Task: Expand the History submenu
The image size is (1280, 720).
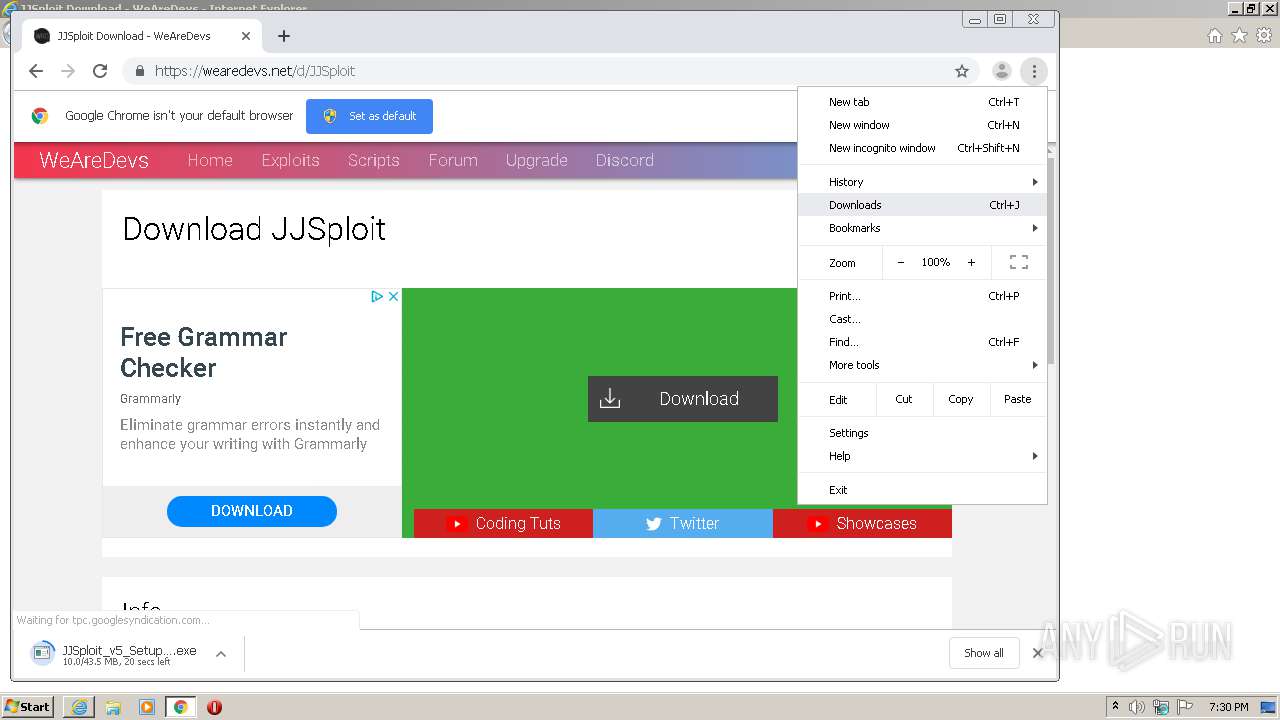Action: [x=922, y=182]
